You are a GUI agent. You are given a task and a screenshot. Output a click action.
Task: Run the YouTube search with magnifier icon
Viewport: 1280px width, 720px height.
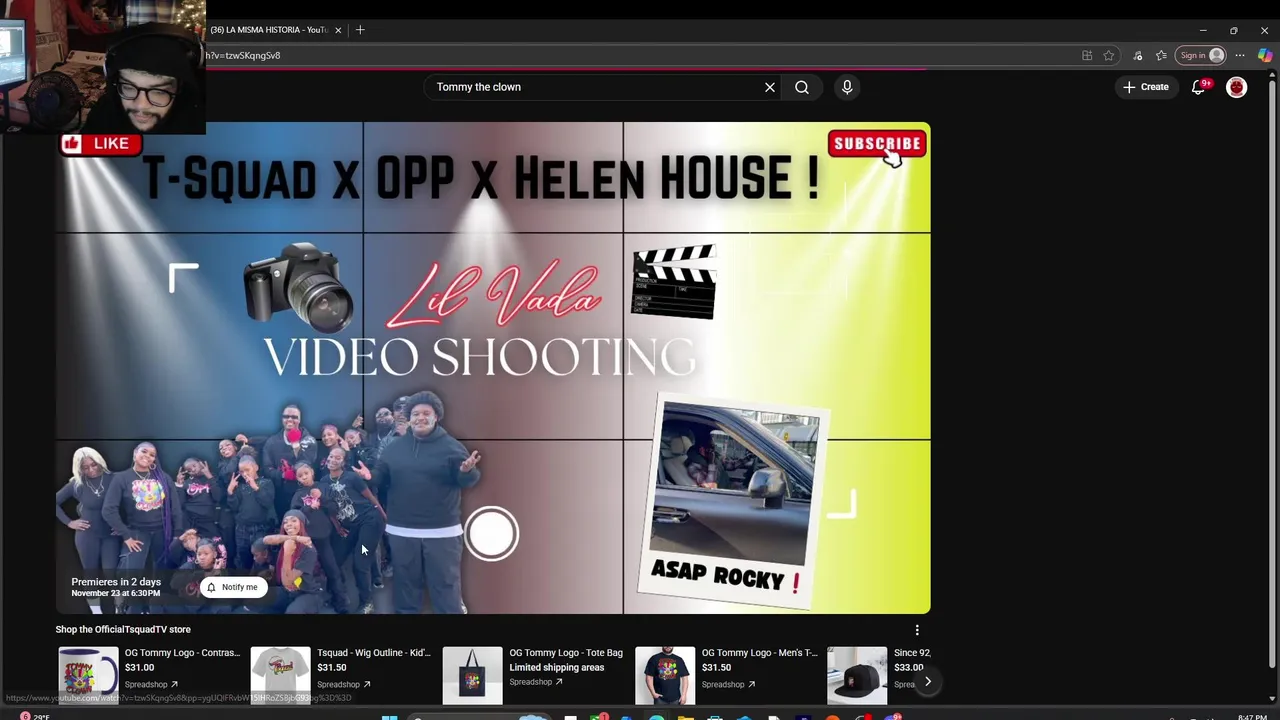pyautogui.click(x=802, y=87)
